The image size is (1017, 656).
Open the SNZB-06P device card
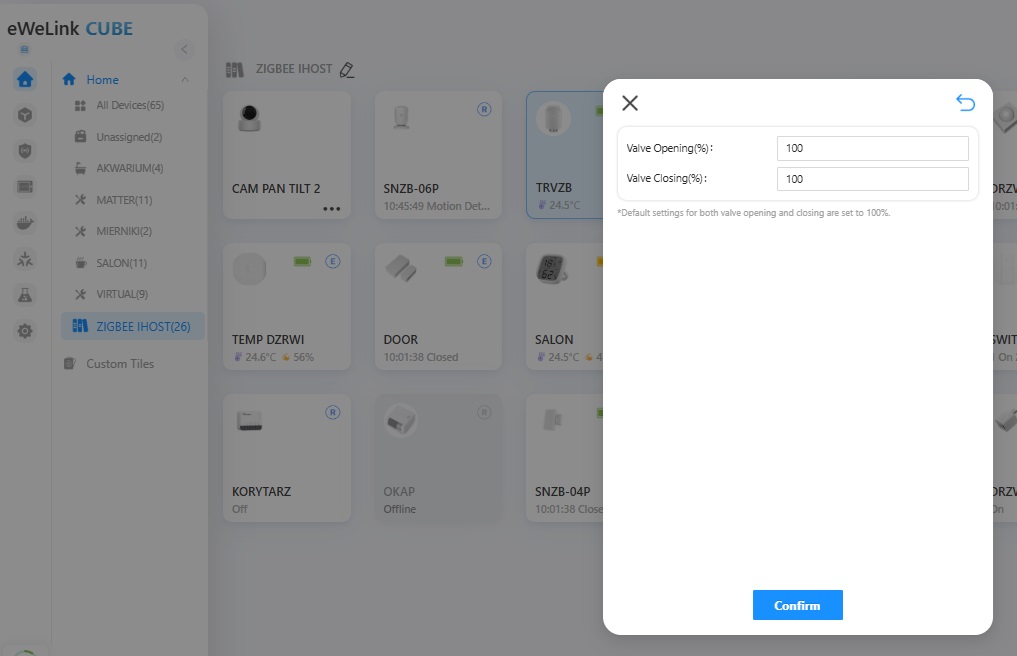click(438, 155)
